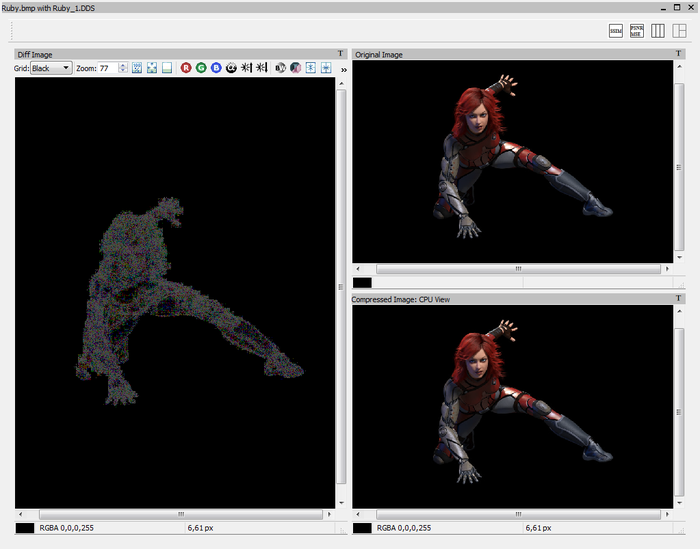This screenshot has width=700, height=549.
Task: Expand the Diff Image toolbar overflow chevron
Action: [x=343, y=69]
